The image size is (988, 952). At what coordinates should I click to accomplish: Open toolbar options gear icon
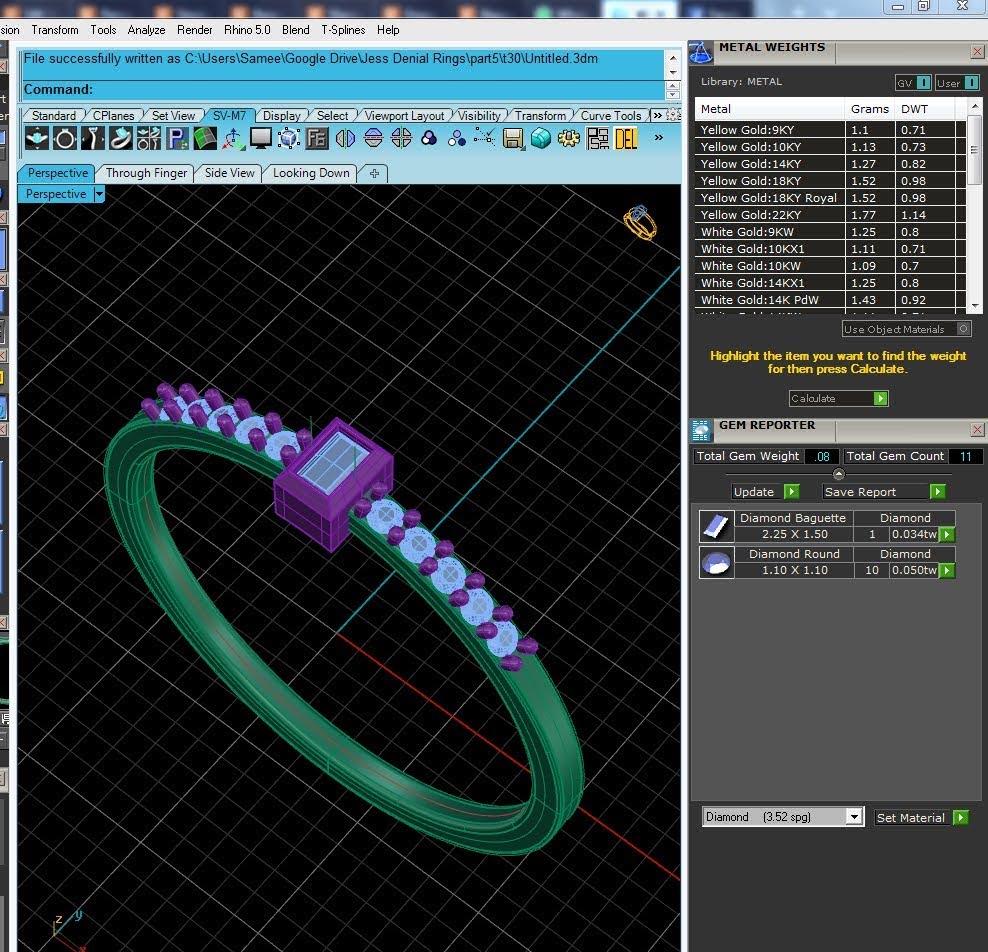pyautogui.click(x=674, y=115)
